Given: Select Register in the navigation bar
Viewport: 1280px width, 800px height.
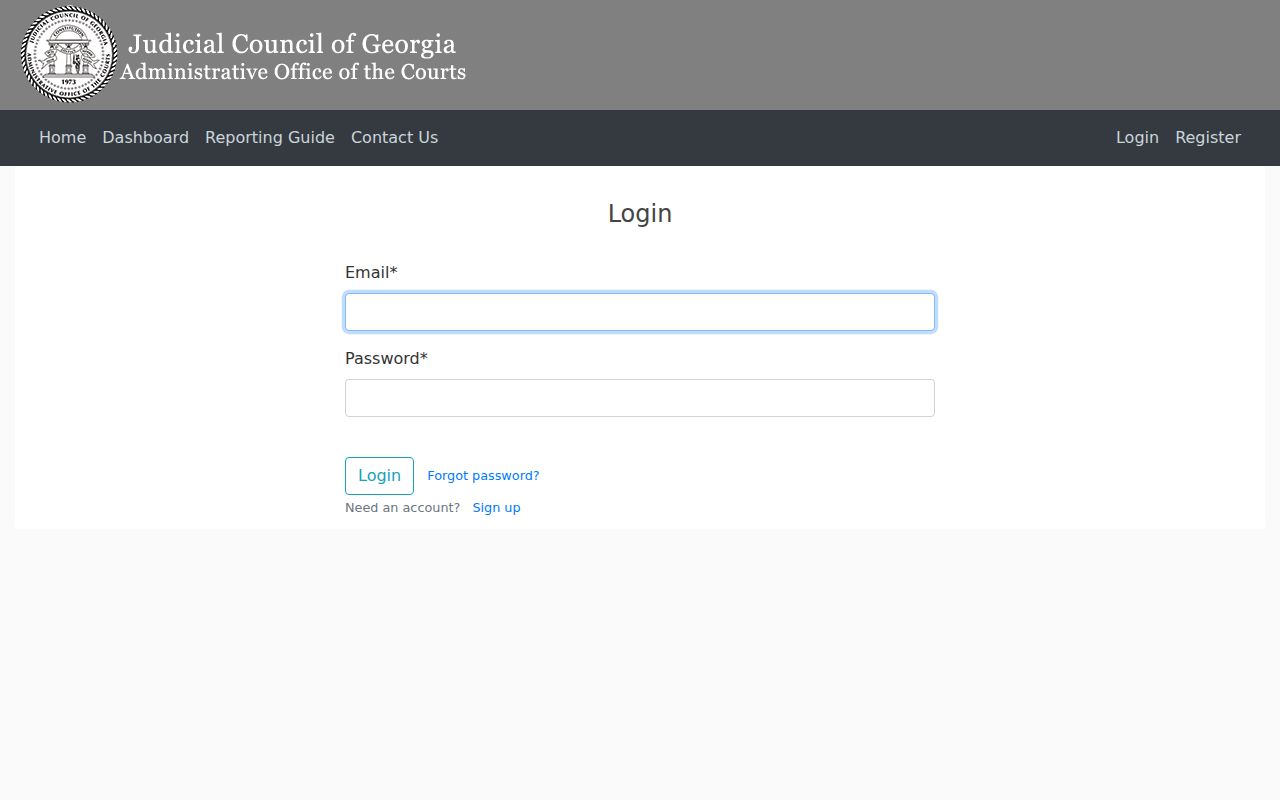Looking at the screenshot, I should click(1208, 138).
